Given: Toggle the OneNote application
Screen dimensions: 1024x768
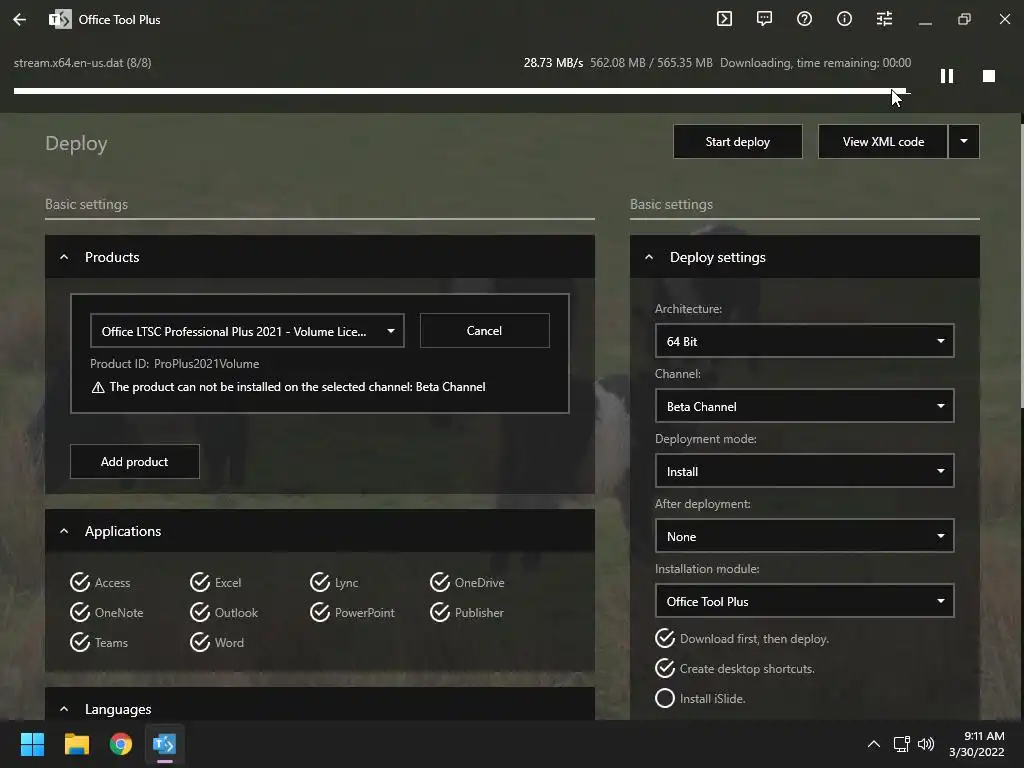Looking at the screenshot, I should pos(106,612).
